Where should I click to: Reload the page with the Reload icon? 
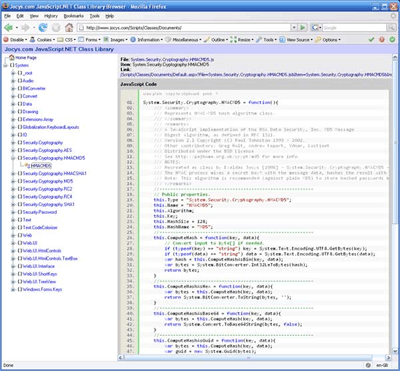(43, 28)
